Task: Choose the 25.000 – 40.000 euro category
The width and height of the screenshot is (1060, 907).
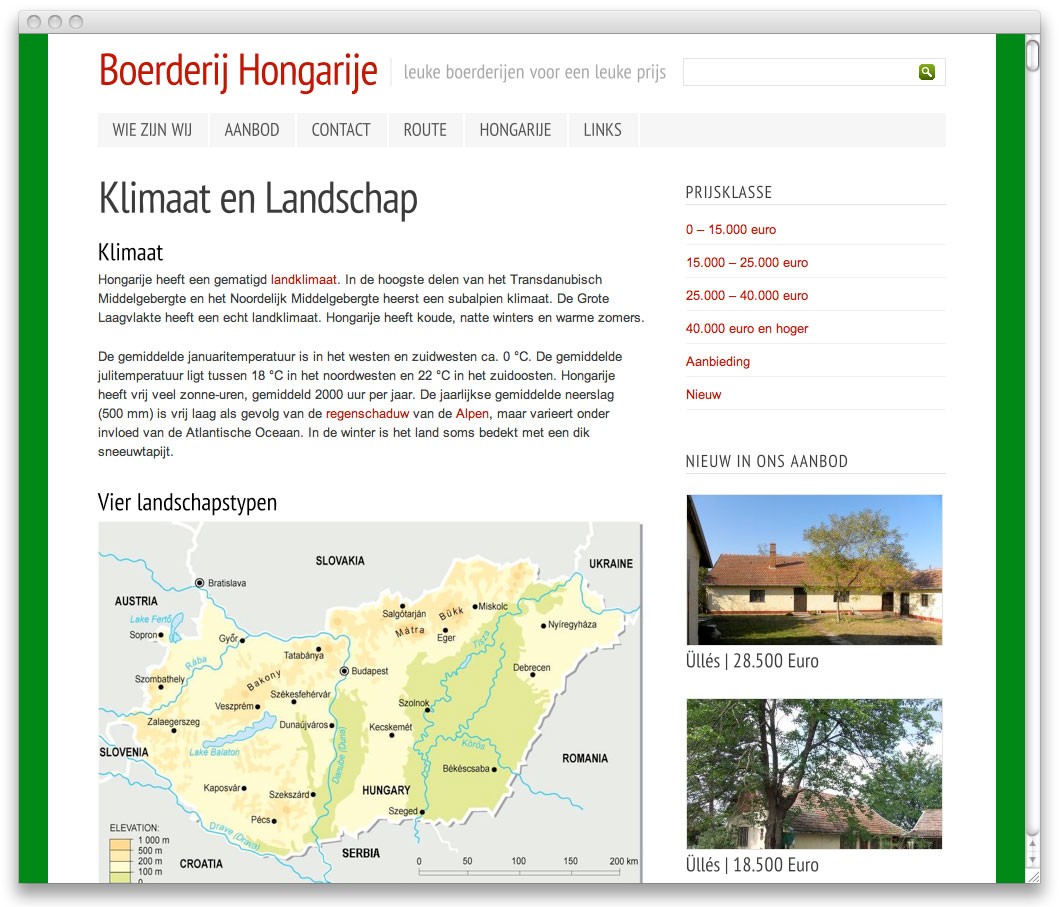Action: click(747, 296)
